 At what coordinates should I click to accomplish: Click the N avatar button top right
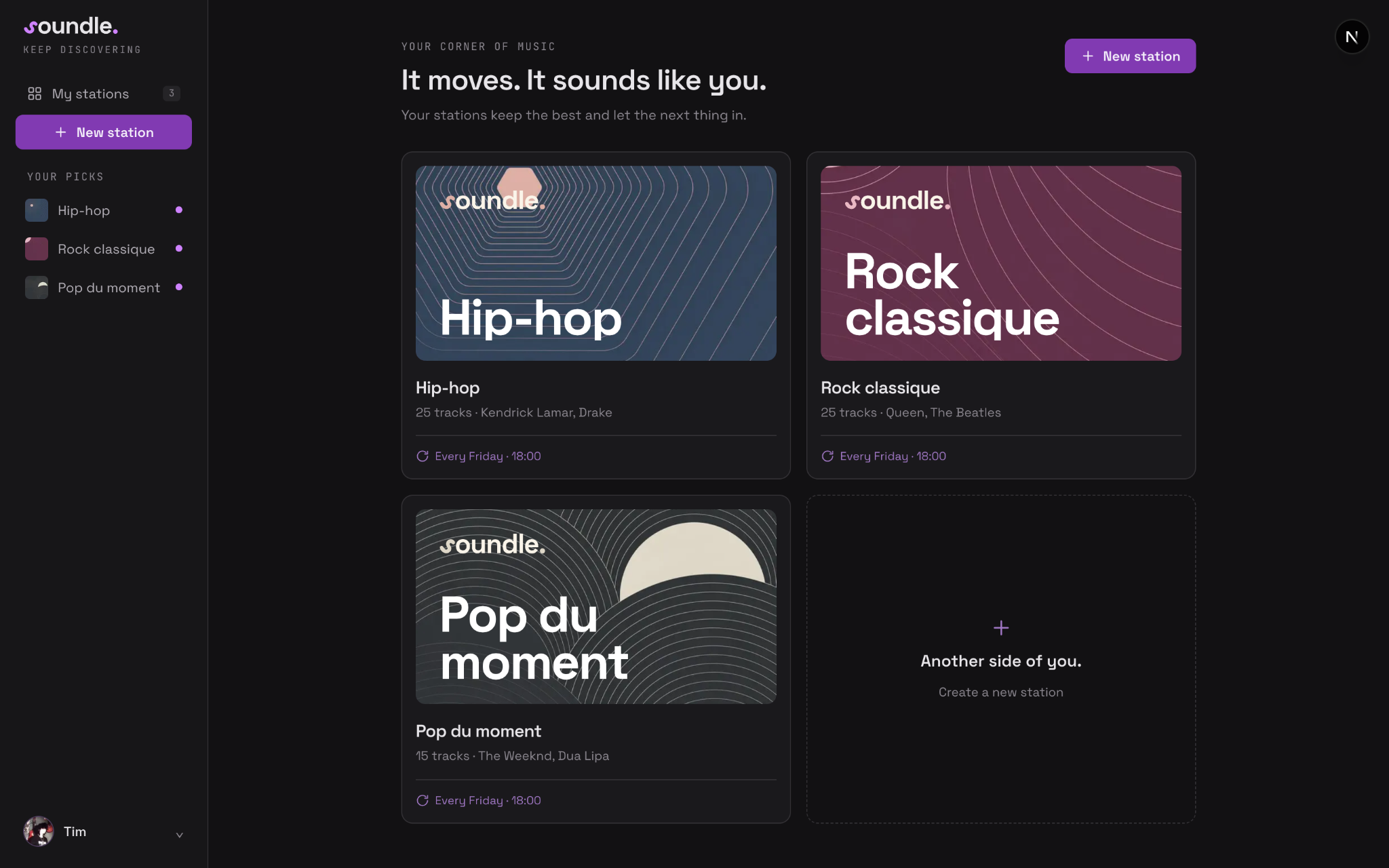click(1352, 37)
